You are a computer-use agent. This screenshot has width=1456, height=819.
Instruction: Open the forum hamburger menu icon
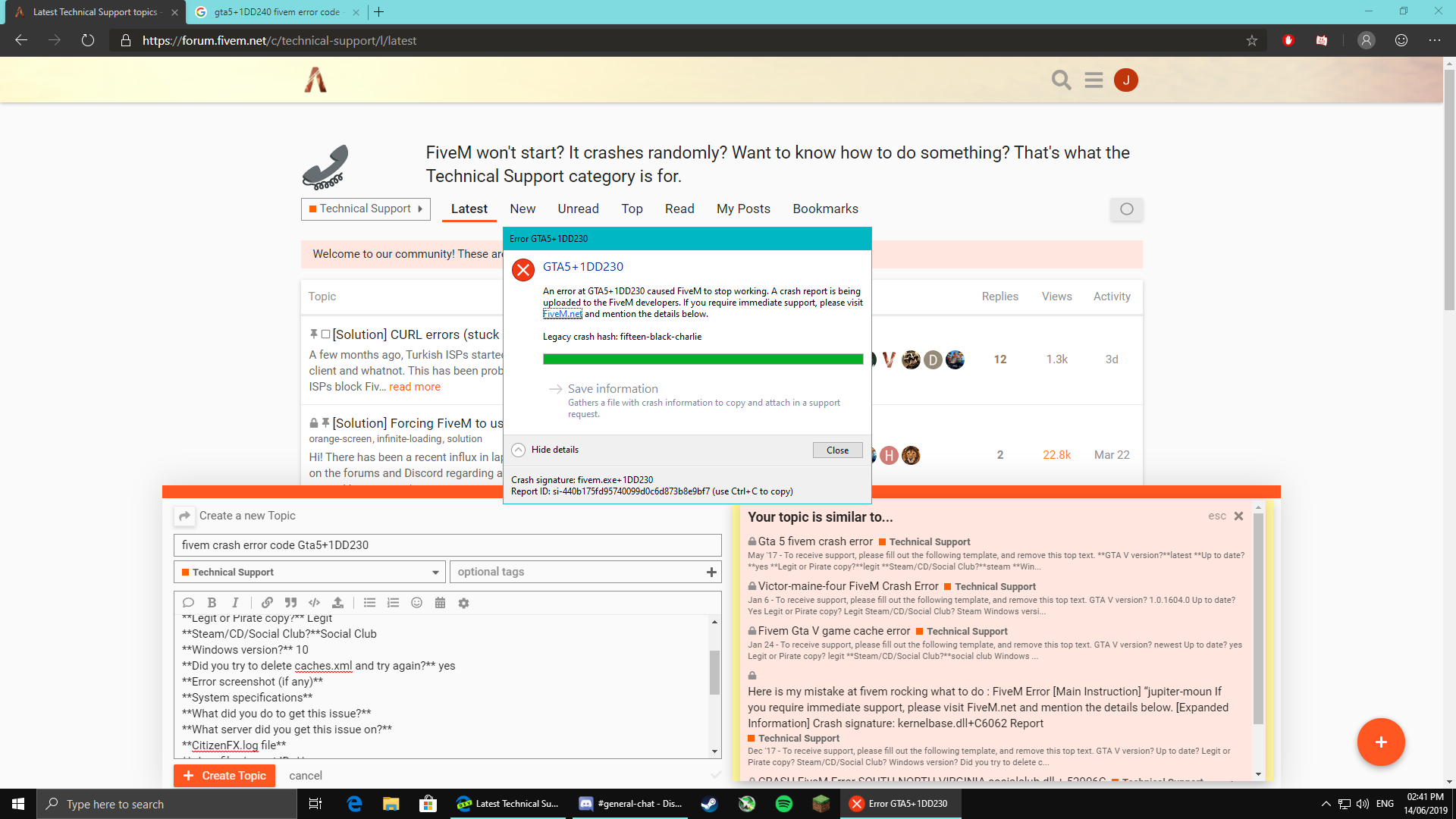click(1094, 80)
